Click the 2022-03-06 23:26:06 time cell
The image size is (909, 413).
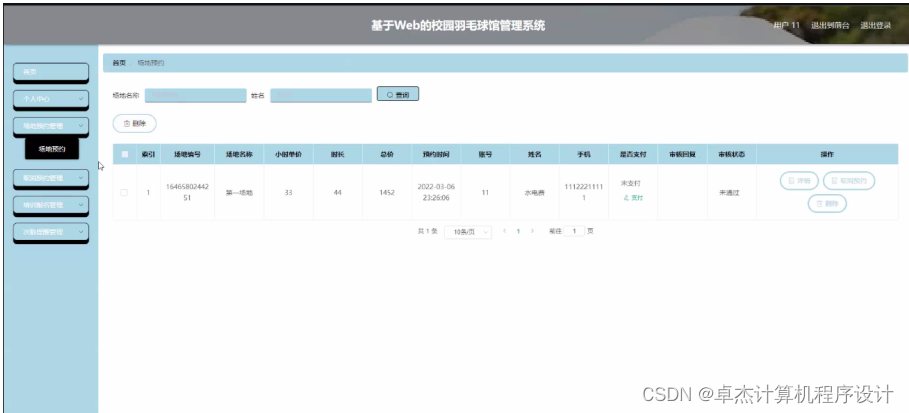coord(436,192)
